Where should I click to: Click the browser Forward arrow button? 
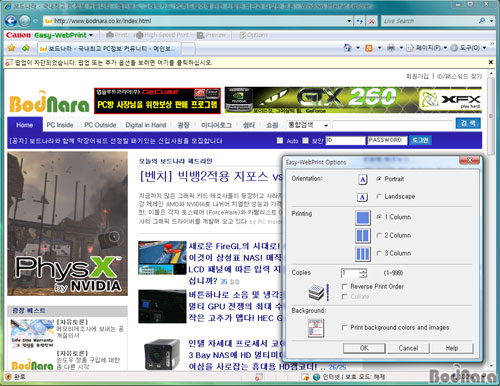point(25,21)
